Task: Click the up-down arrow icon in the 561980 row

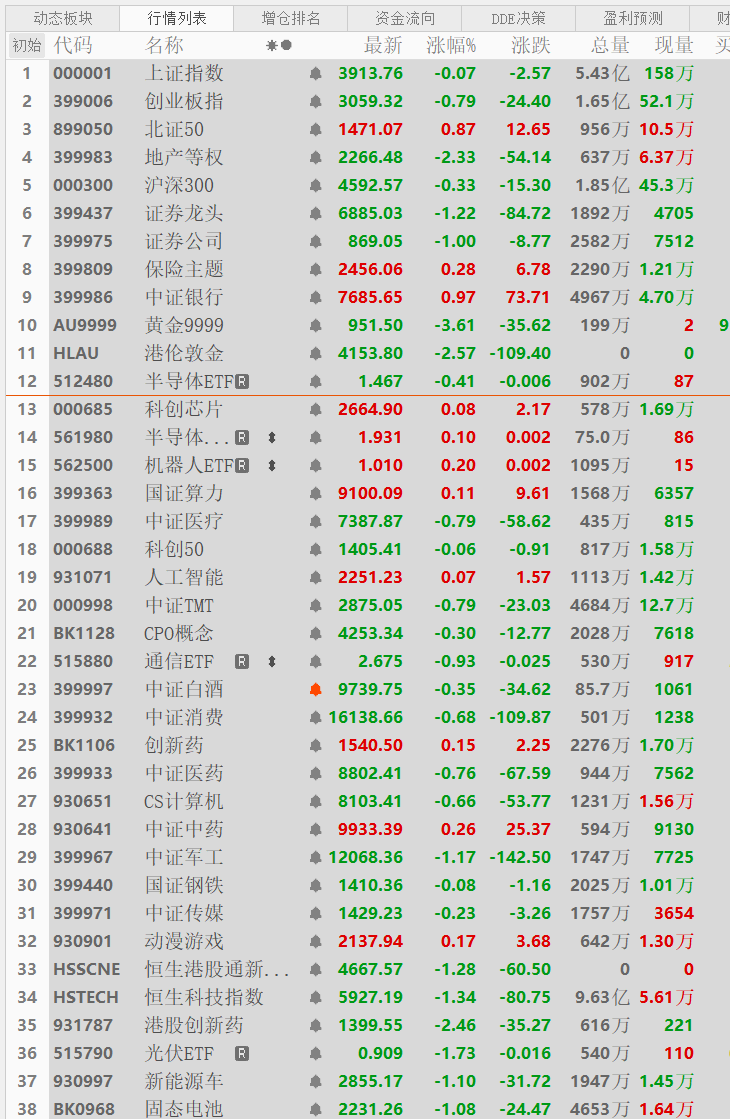Action: [272, 437]
